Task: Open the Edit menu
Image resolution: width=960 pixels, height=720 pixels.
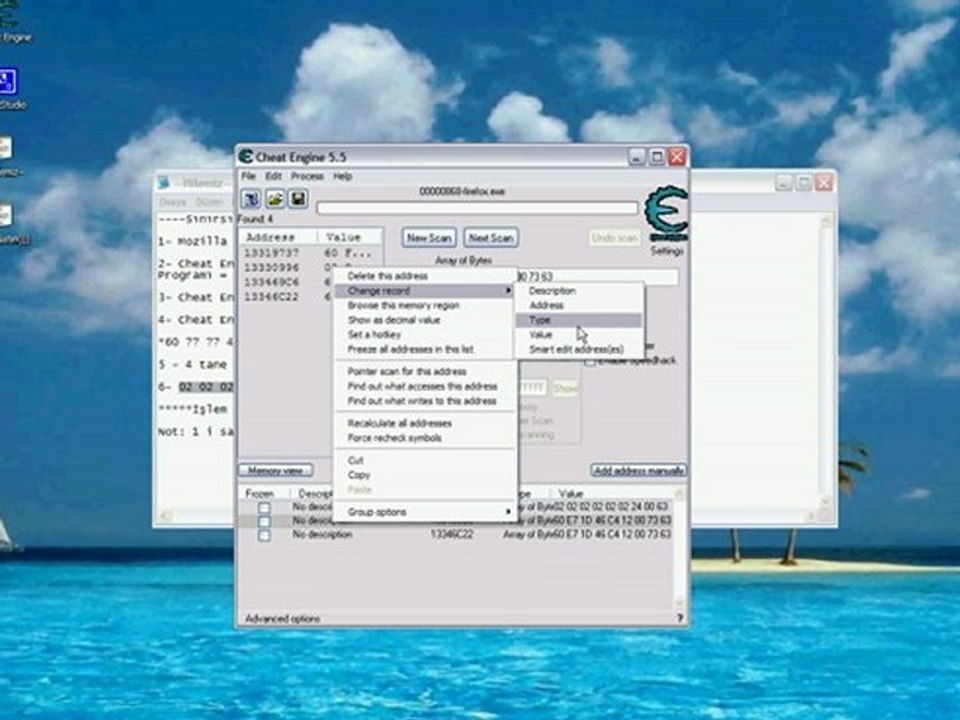Action: point(273,176)
